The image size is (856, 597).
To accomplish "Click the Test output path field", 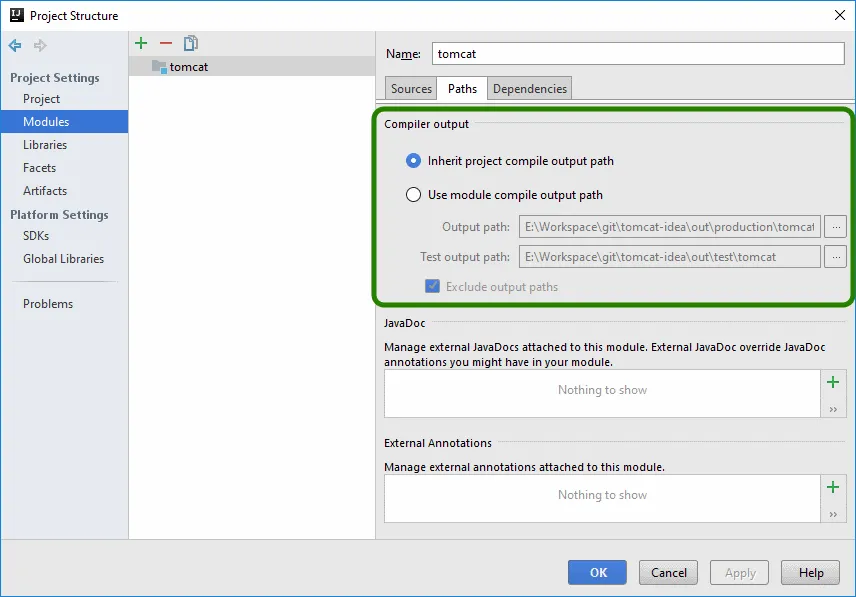I will (670, 256).
